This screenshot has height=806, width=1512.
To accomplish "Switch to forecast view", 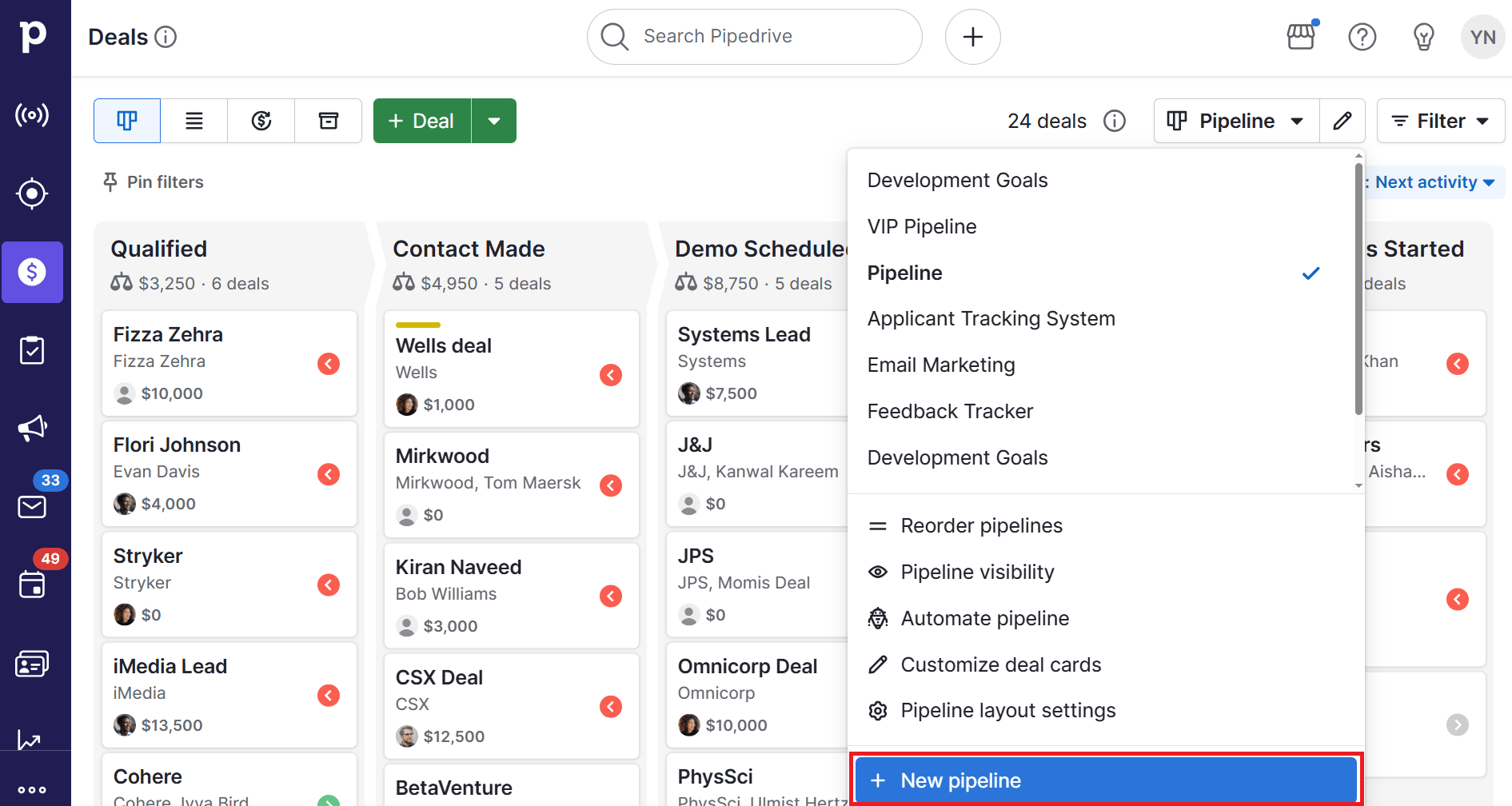I will coord(261,121).
